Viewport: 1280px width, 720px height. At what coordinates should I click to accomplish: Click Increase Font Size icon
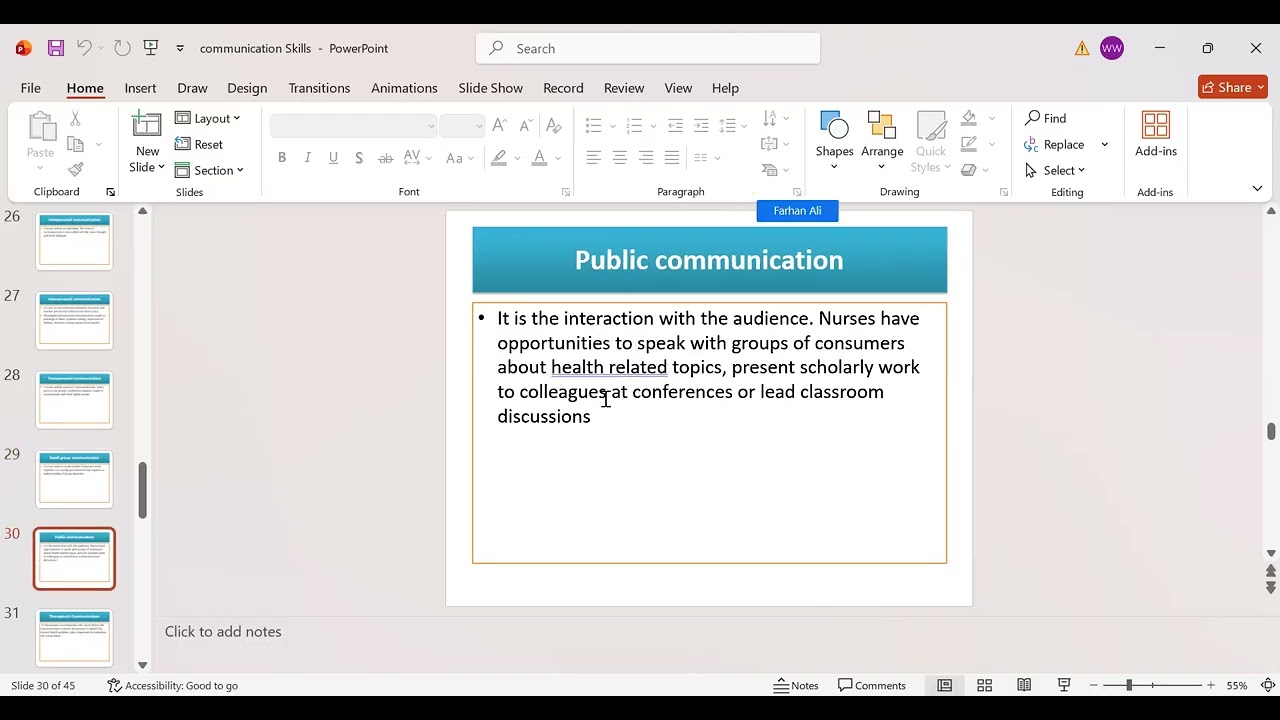pos(499,125)
